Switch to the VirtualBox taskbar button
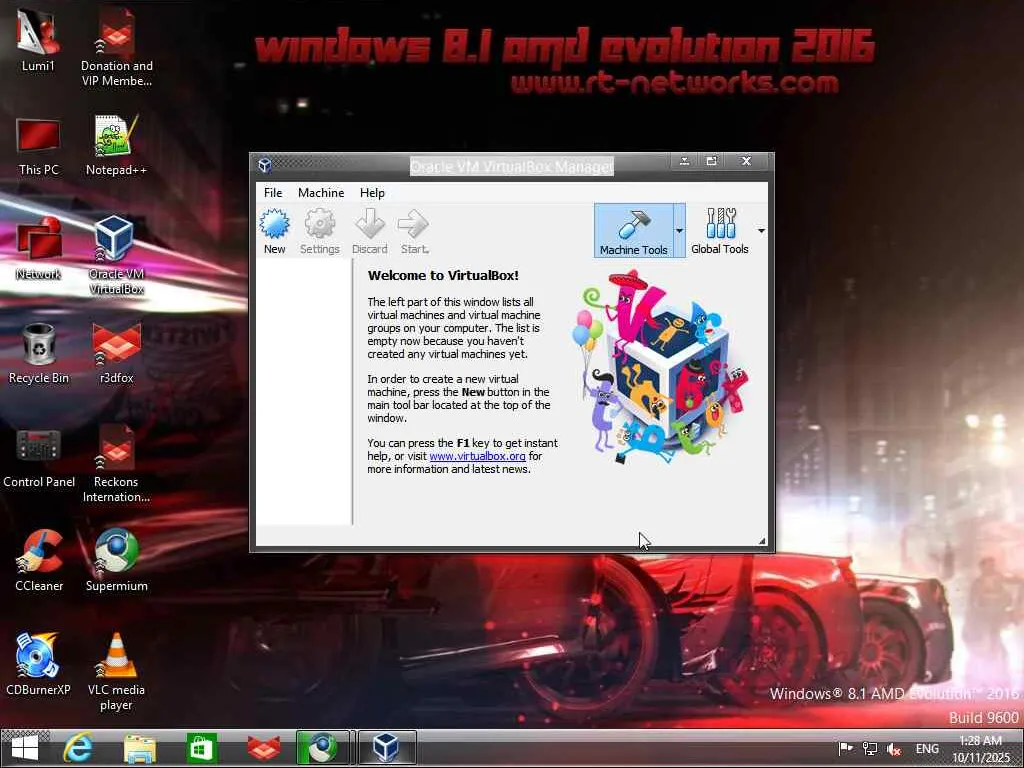Viewport: 1024px width, 768px height. [387, 748]
